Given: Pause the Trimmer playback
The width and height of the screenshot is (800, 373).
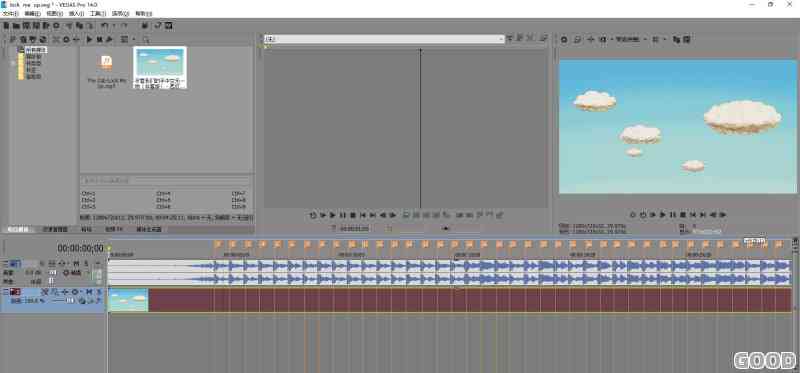Looking at the screenshot, I should pos(342,215).
